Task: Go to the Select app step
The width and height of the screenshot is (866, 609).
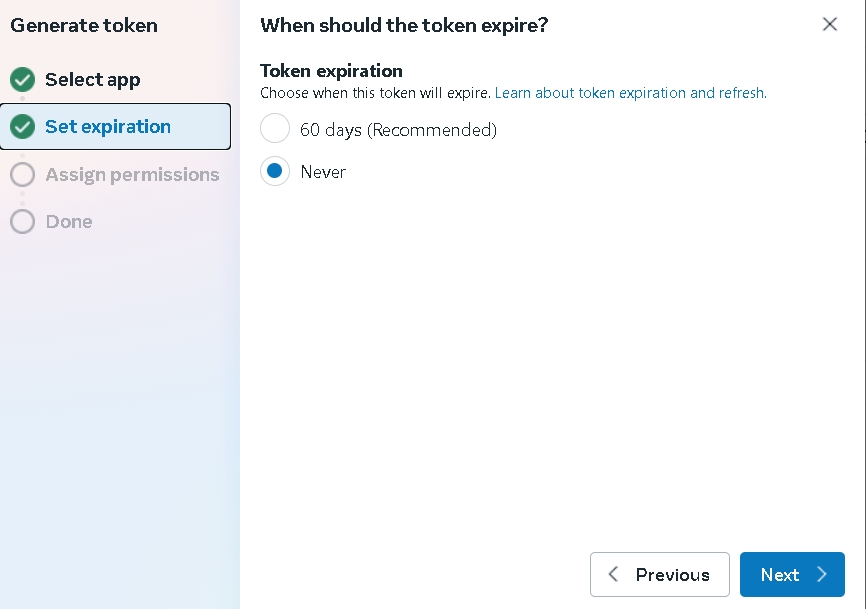Action: click(x=92, y=80)
